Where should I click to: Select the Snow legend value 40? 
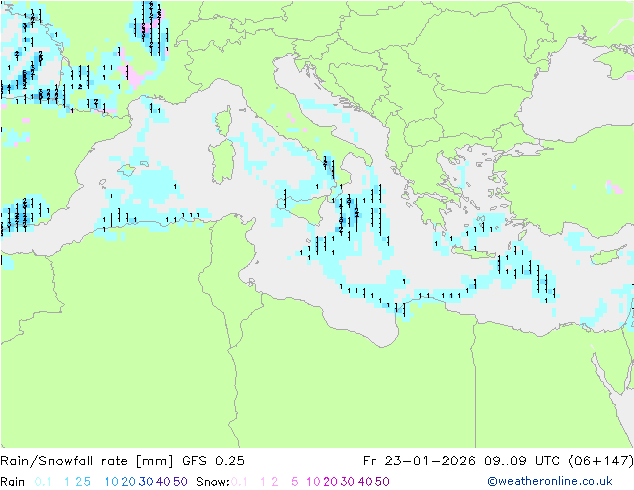365,482
